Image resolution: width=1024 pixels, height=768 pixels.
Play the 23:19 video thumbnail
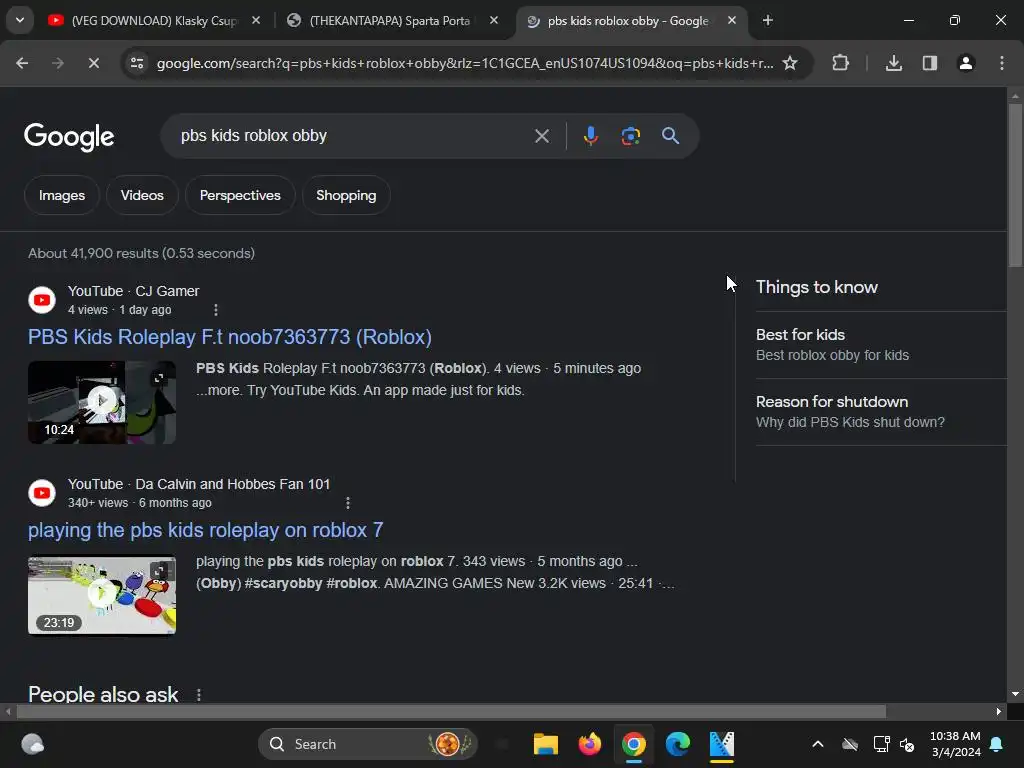(102, 595)
